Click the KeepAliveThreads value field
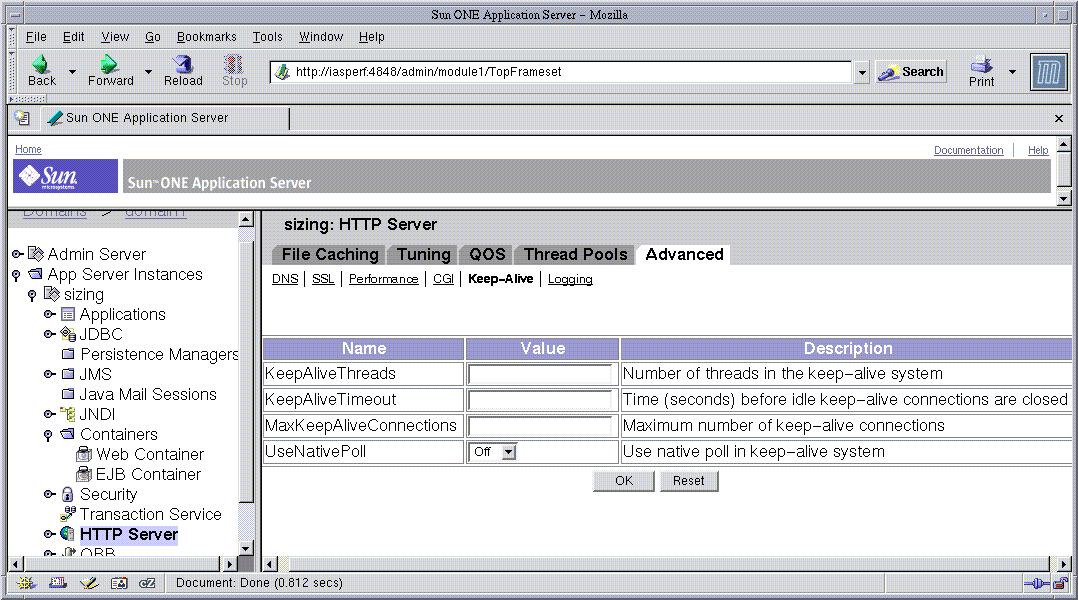This screenshot has height=600, width=1078. pos(540,374)
